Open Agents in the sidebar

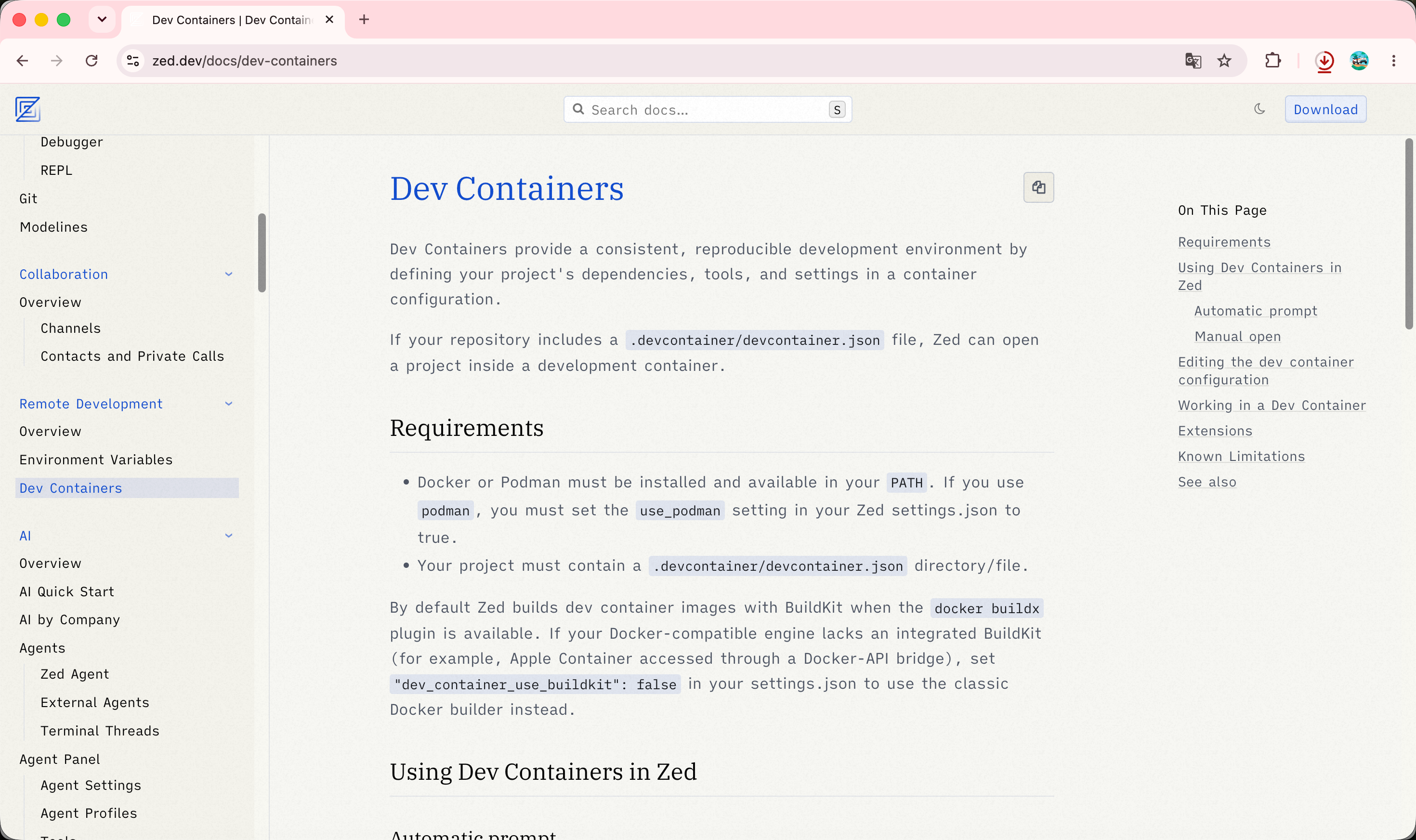[42, 648]
